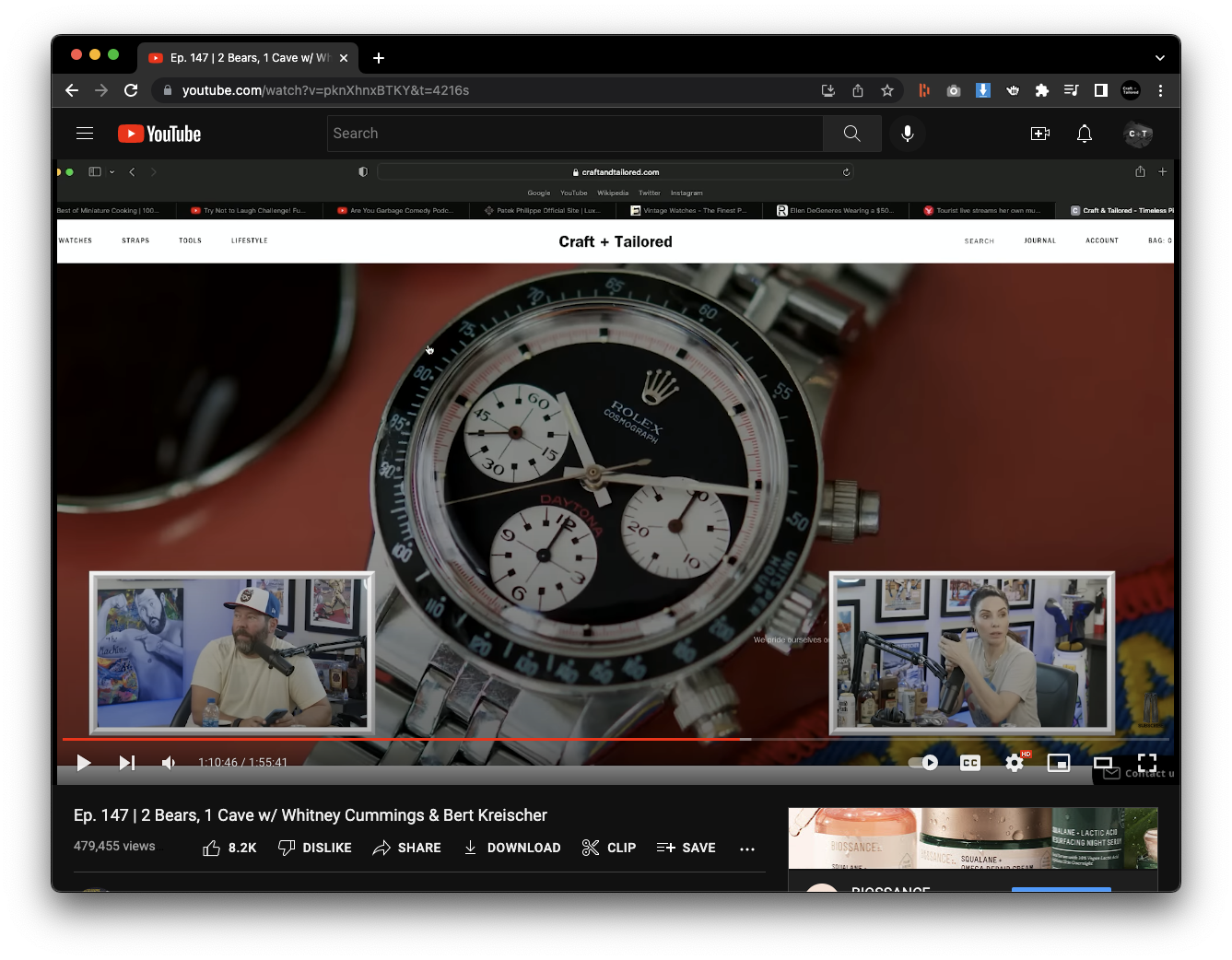
Task: Click the Biossance ad thumbnail
Action: [x=973, y=838]
